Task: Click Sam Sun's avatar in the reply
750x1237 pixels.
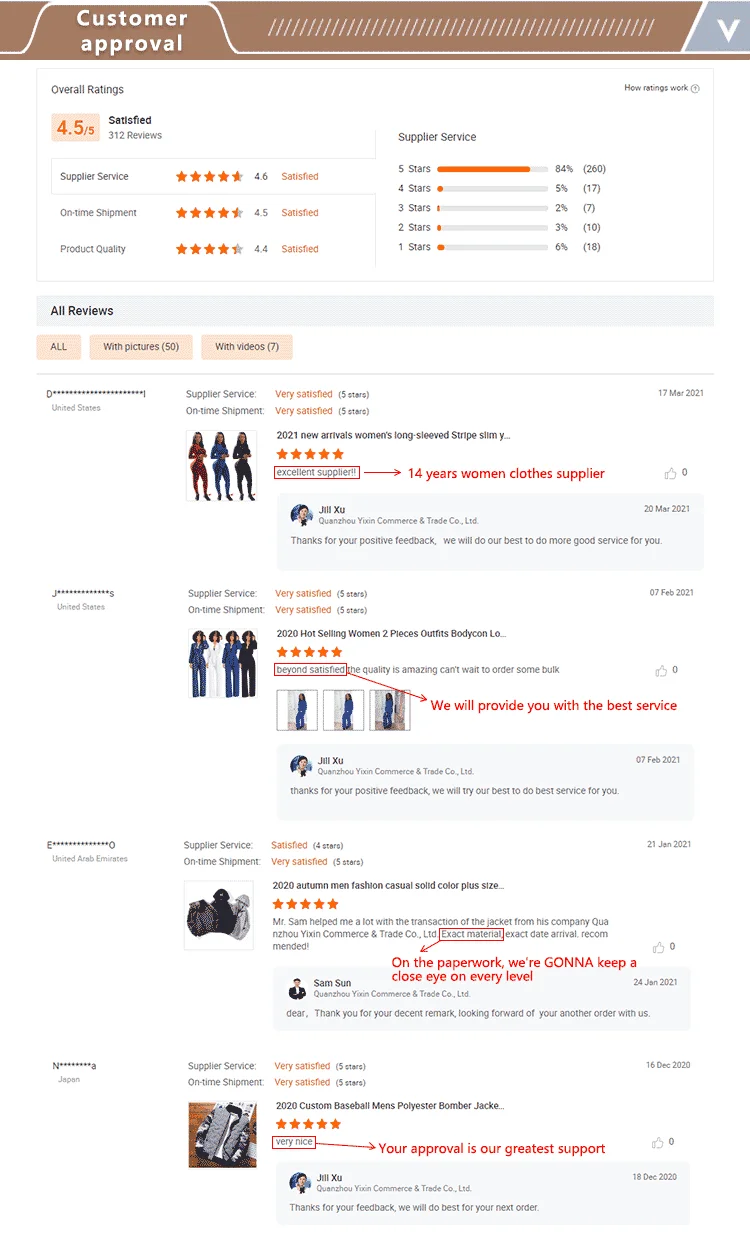Action: tap(297, 989)
